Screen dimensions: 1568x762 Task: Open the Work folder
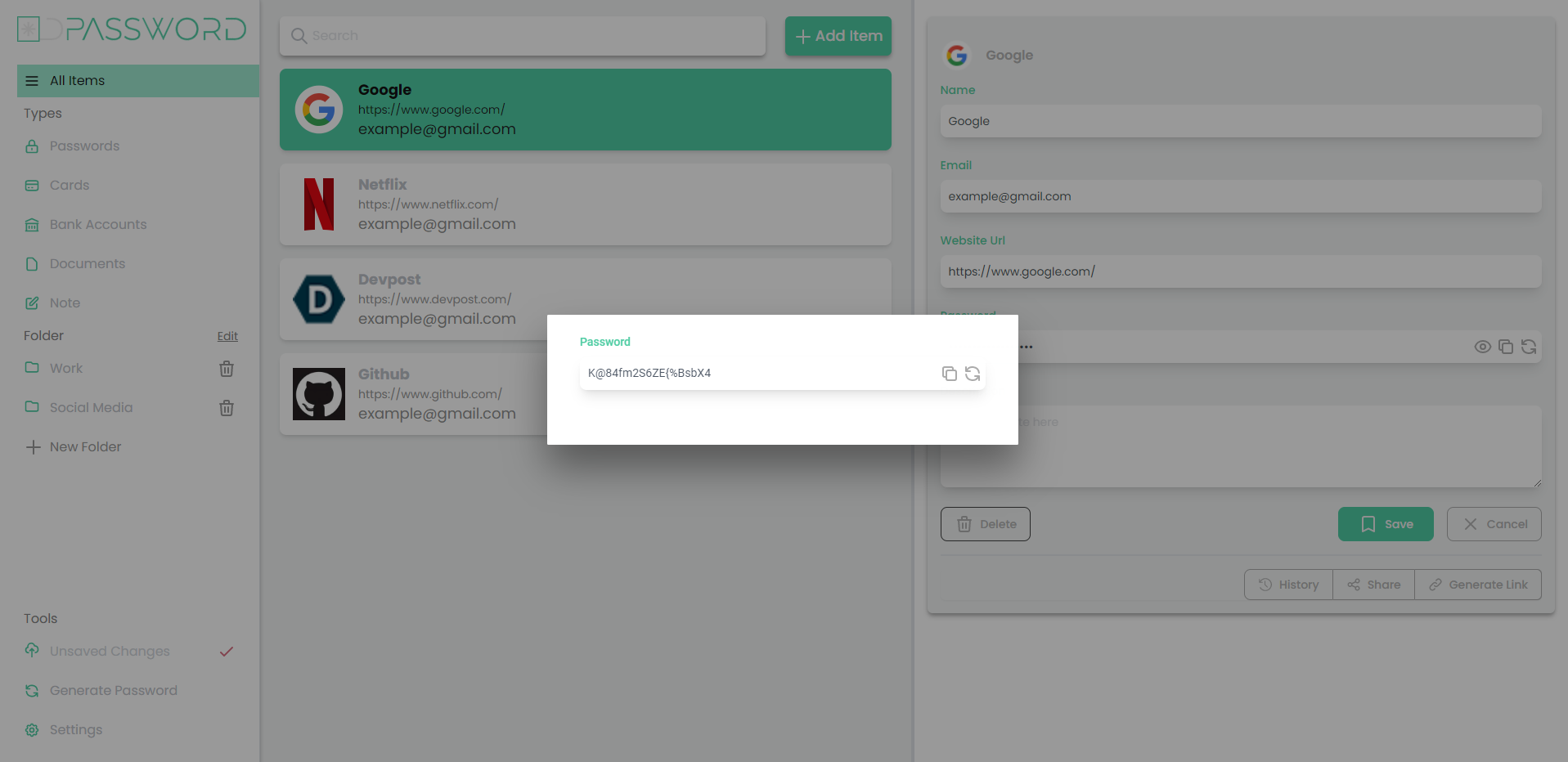(x=66, y=369)
